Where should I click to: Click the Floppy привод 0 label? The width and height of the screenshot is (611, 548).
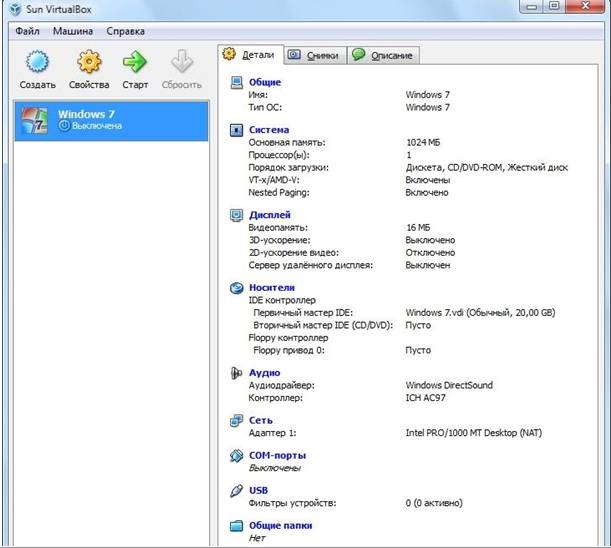coord(289,350)
